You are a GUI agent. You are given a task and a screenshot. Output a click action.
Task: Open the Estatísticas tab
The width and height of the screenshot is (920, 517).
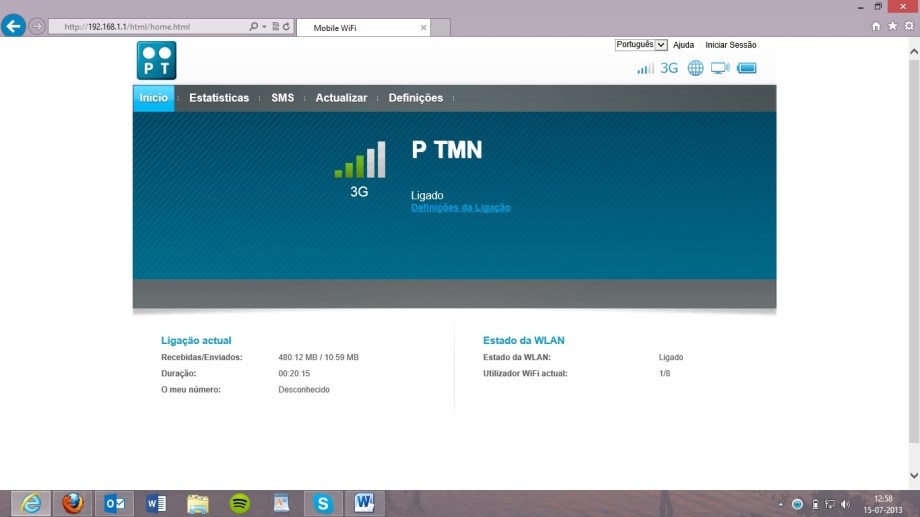[x=219, y=98]
